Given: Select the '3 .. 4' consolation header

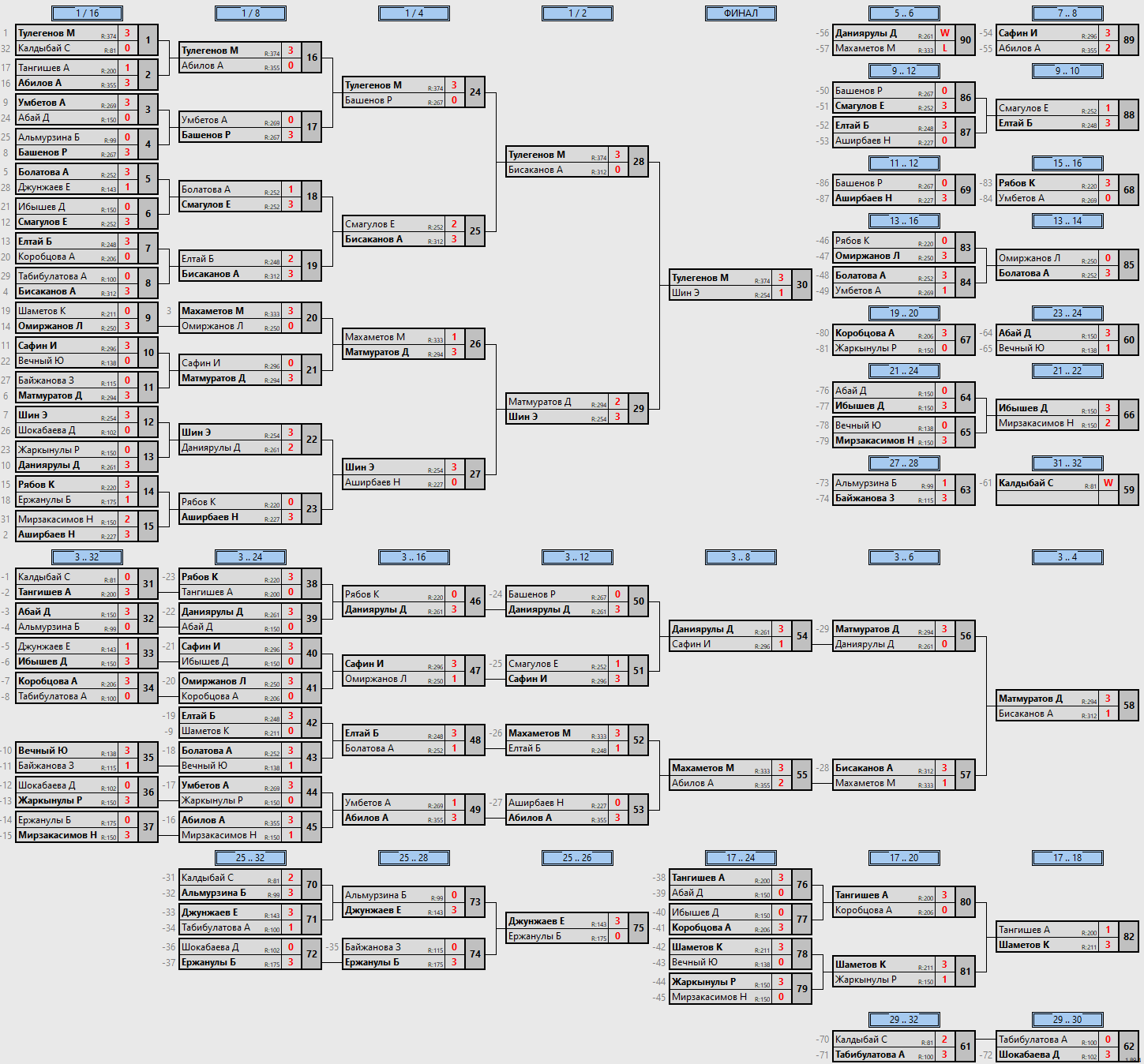Looking at the screenshot, I should pos(1067,557).
